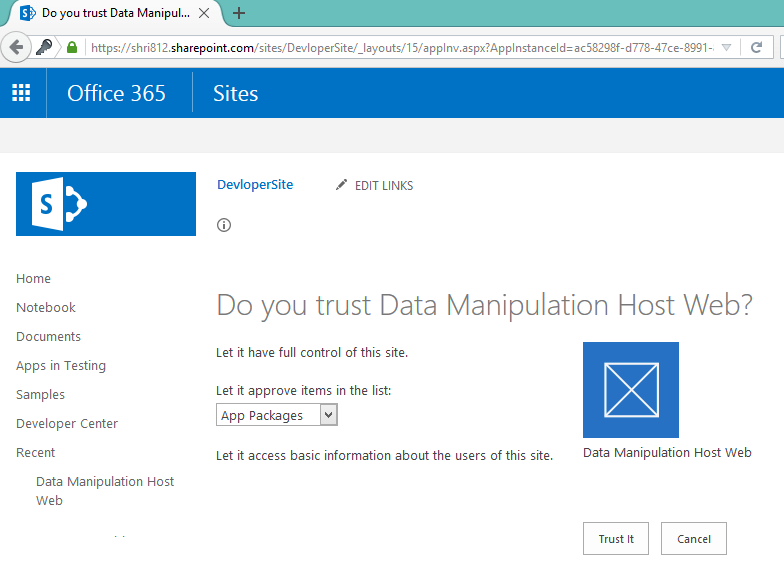Open the DevloperSite link
This screenshot has height=584, width=784.
pos(255,184)
